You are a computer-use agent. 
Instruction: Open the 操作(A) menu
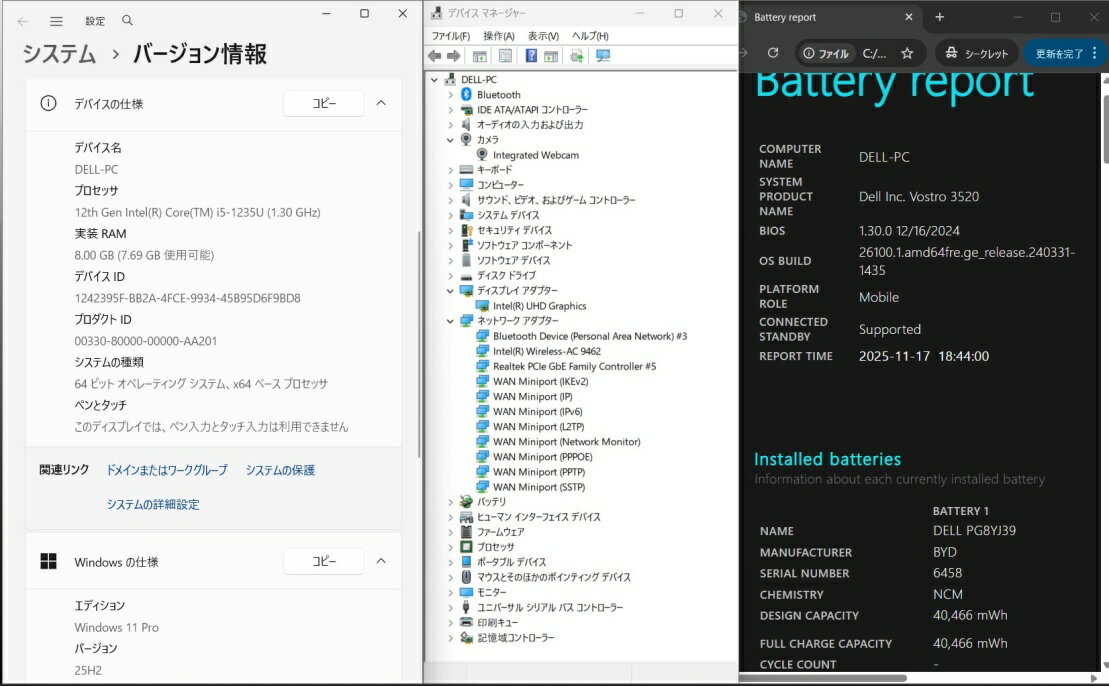499,36
